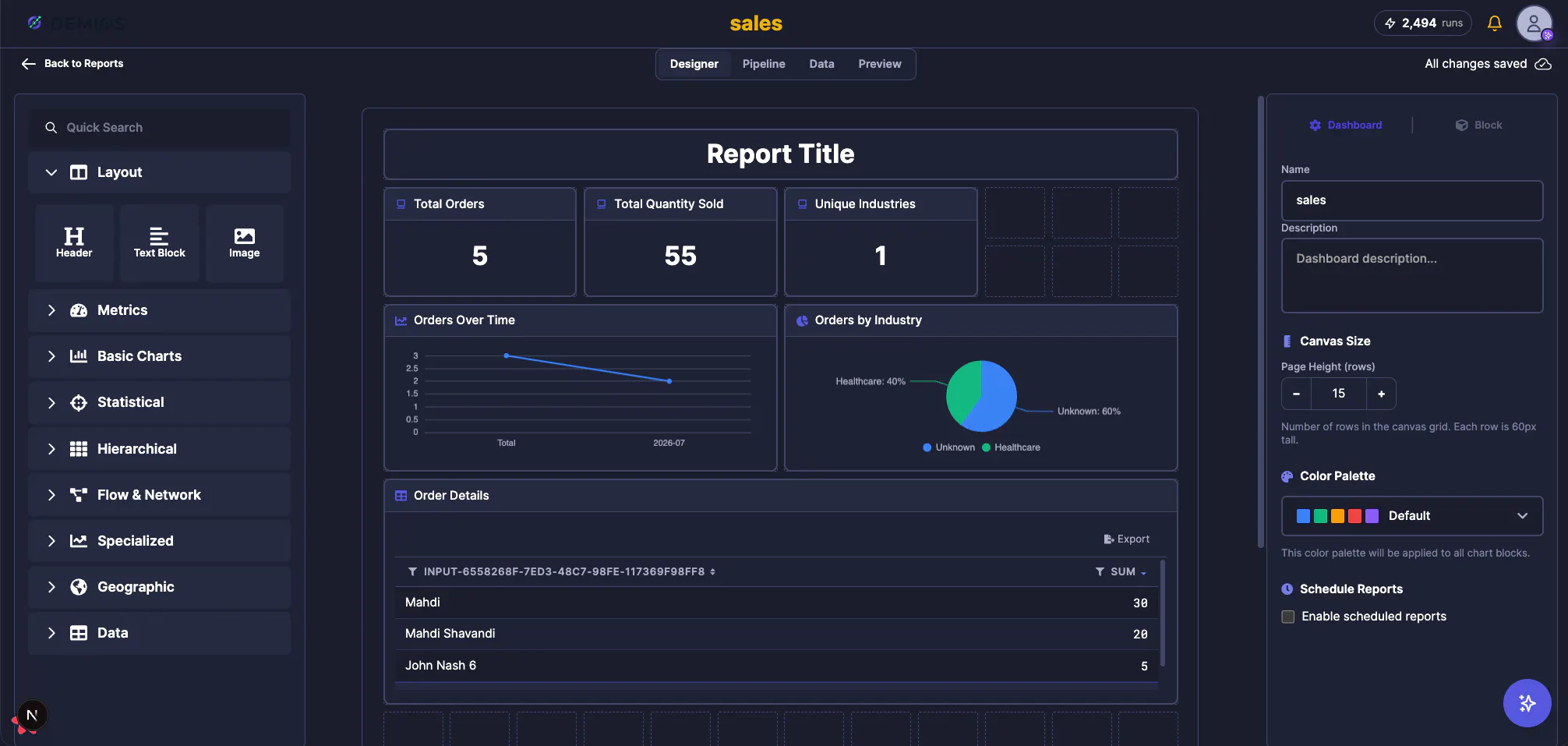This screenshot has width=1568, height=746.
Task: Click the green swatch in palette
Action: [1320, 516]
